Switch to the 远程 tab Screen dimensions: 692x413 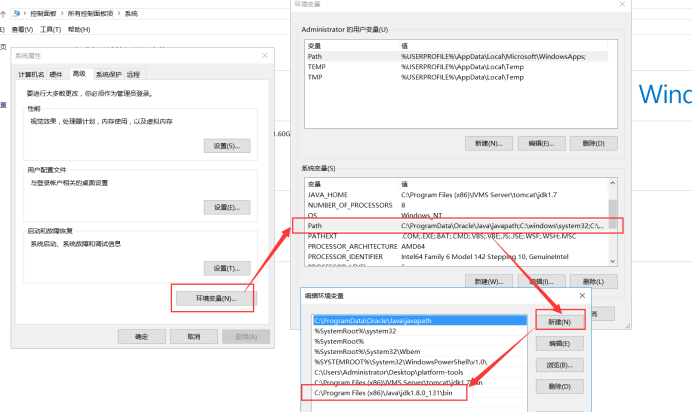tap(133, 75)
